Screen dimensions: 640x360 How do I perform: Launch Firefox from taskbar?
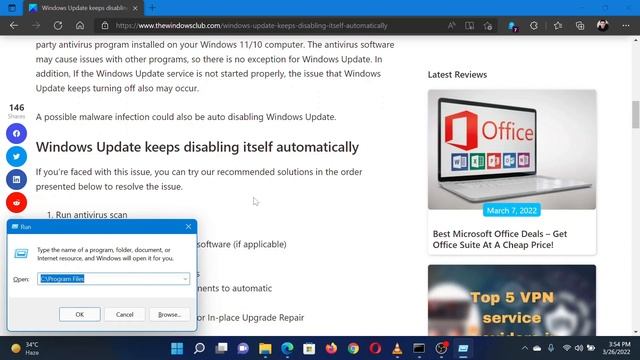click(331, 349)
